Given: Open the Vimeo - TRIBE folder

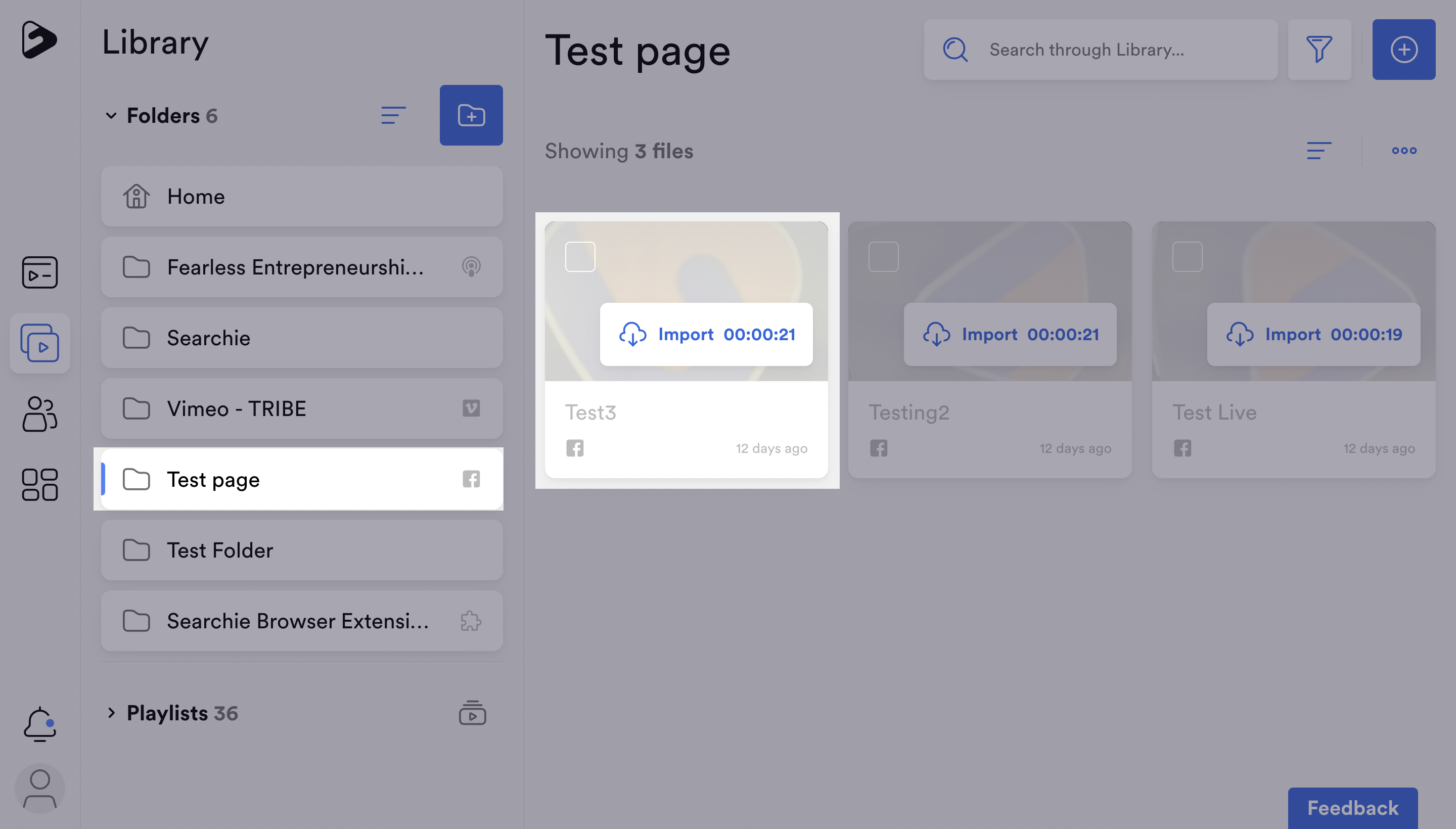Looking at the screenshot, I should click(x=302, y=409).
